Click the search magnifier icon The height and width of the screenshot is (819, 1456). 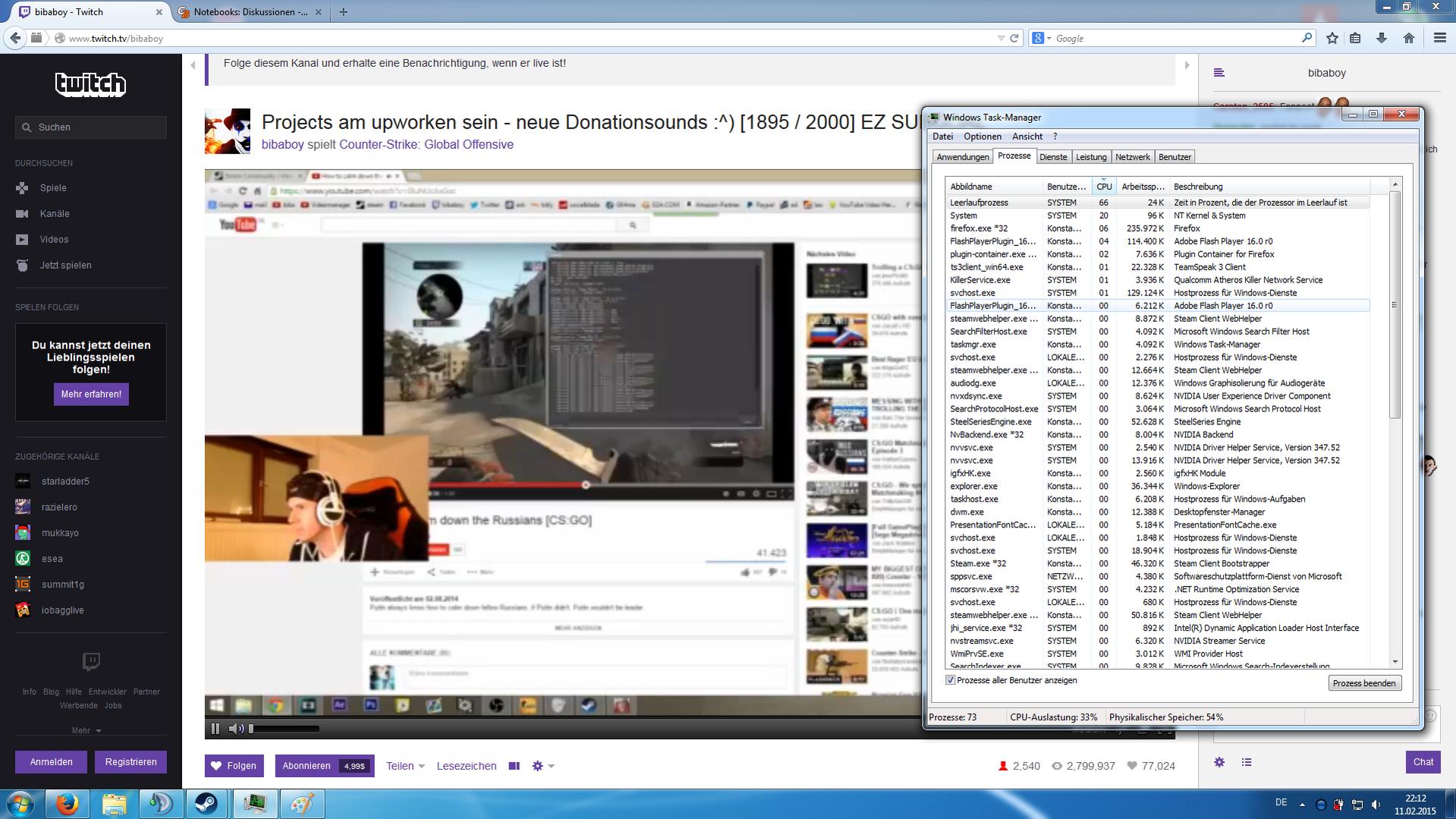[1307, 38]
